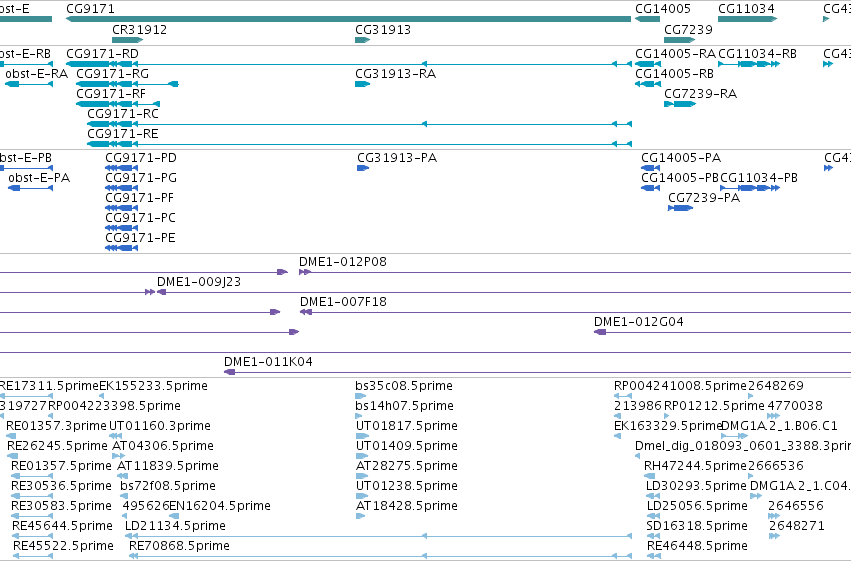Click protein CG9171-PF
This screenshot has width=851, height=561.
pyautogui.click(x=139, y=198)
